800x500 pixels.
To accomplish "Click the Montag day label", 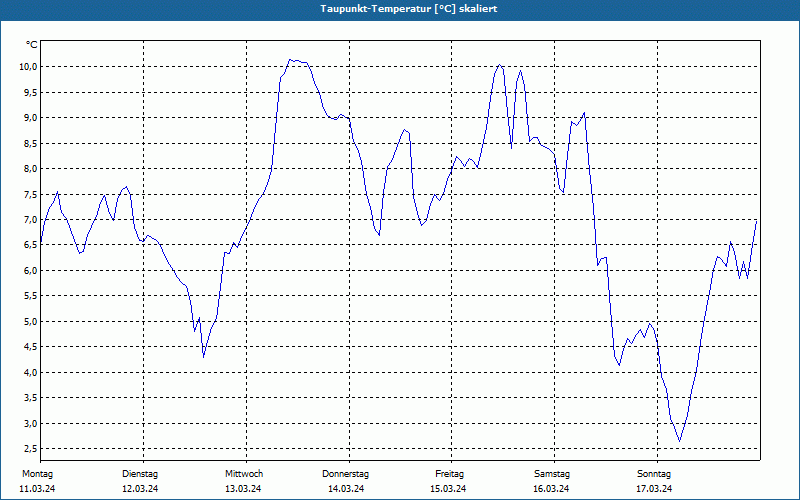I will pyautogui.click(x=37, y=474).
